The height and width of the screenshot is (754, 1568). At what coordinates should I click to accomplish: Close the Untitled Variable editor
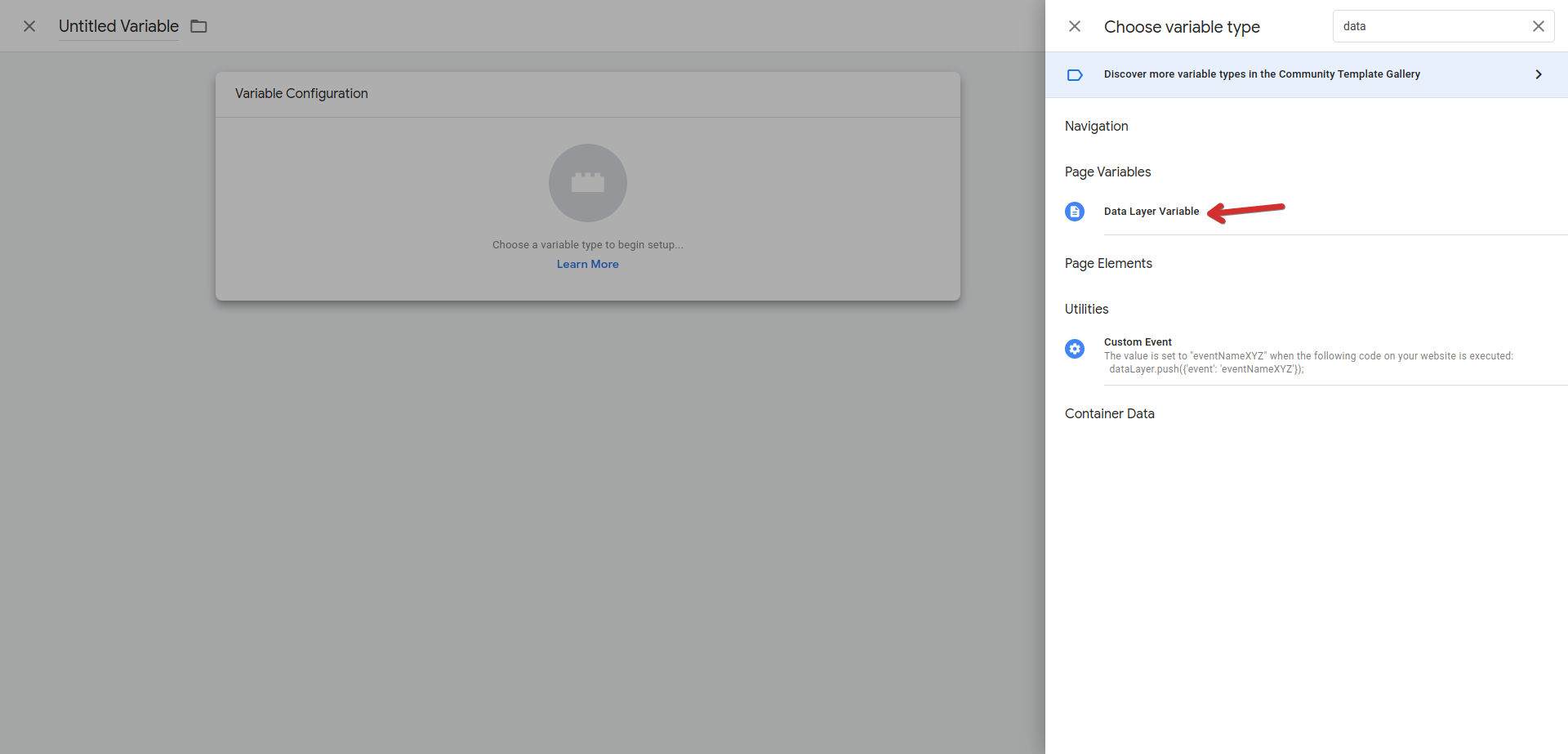(x=29, y=26)
